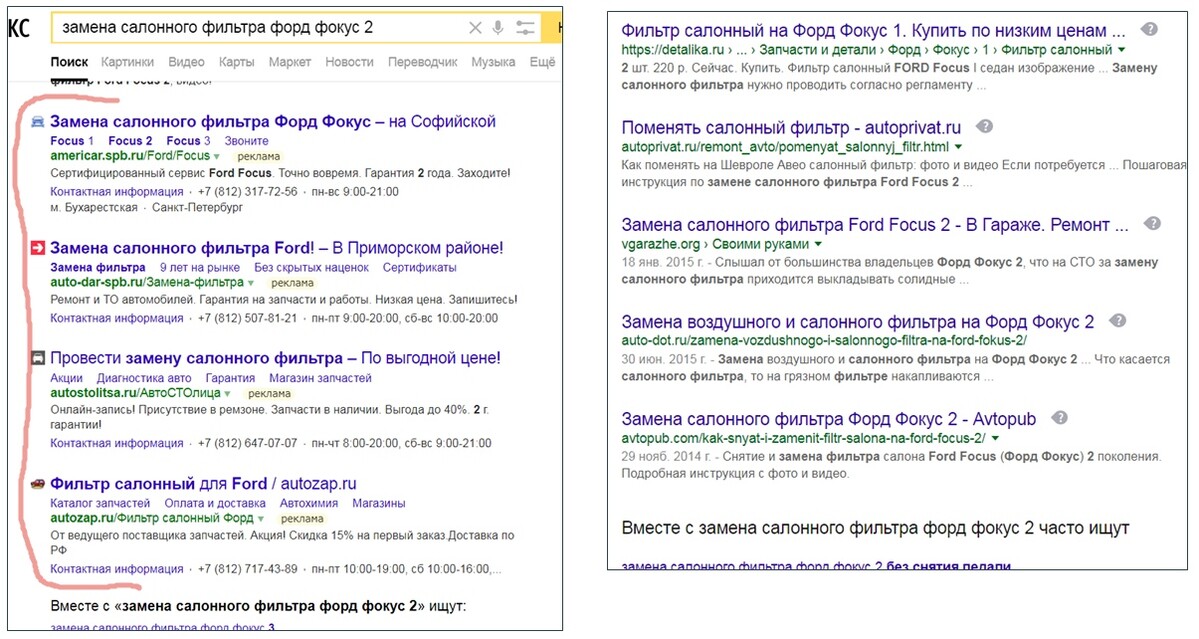1199x639 pixels.
Task: Switch to Музыка tab
Action: click(493, 62)
